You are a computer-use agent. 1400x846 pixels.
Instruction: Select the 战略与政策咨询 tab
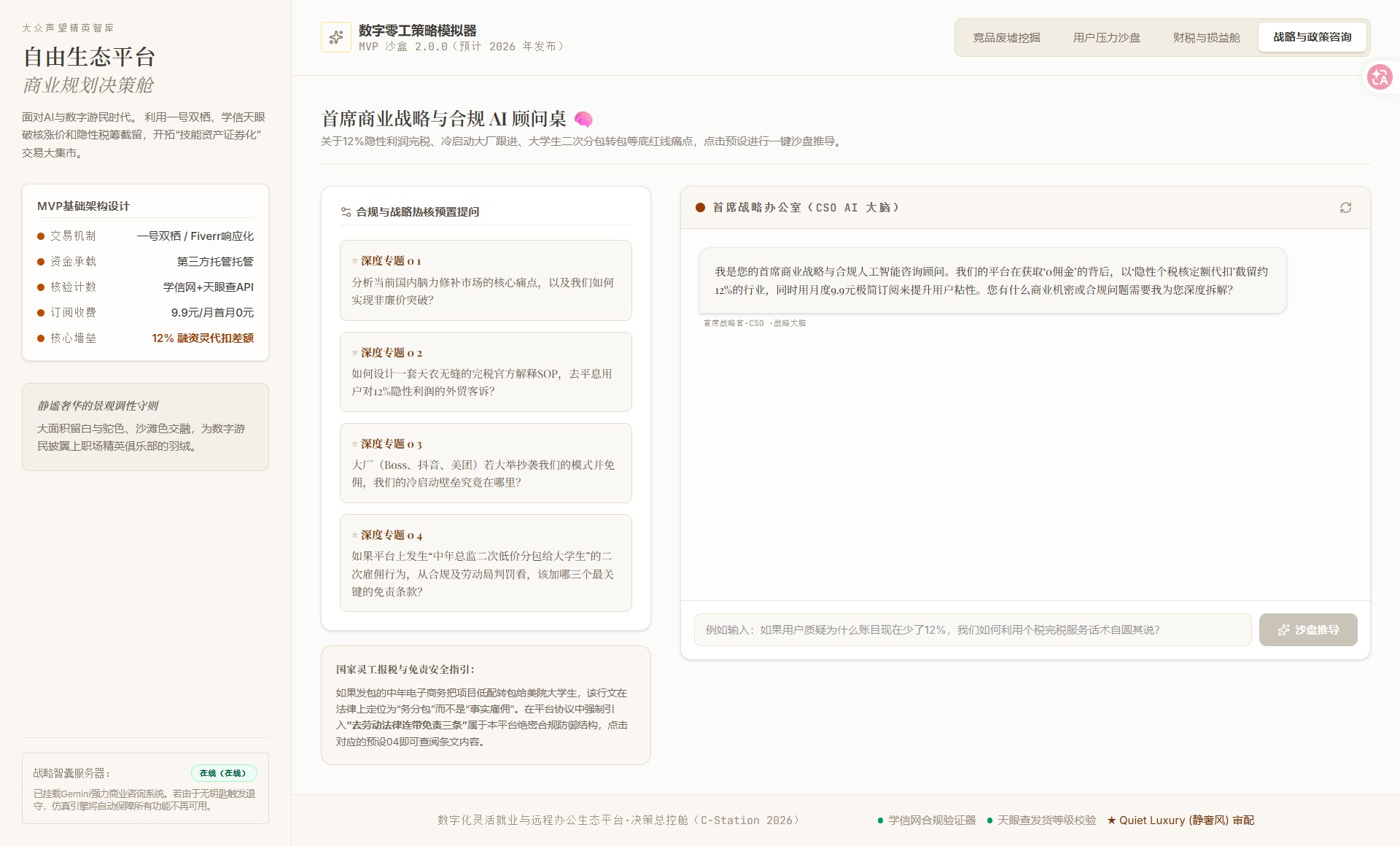click(1312, 37)
